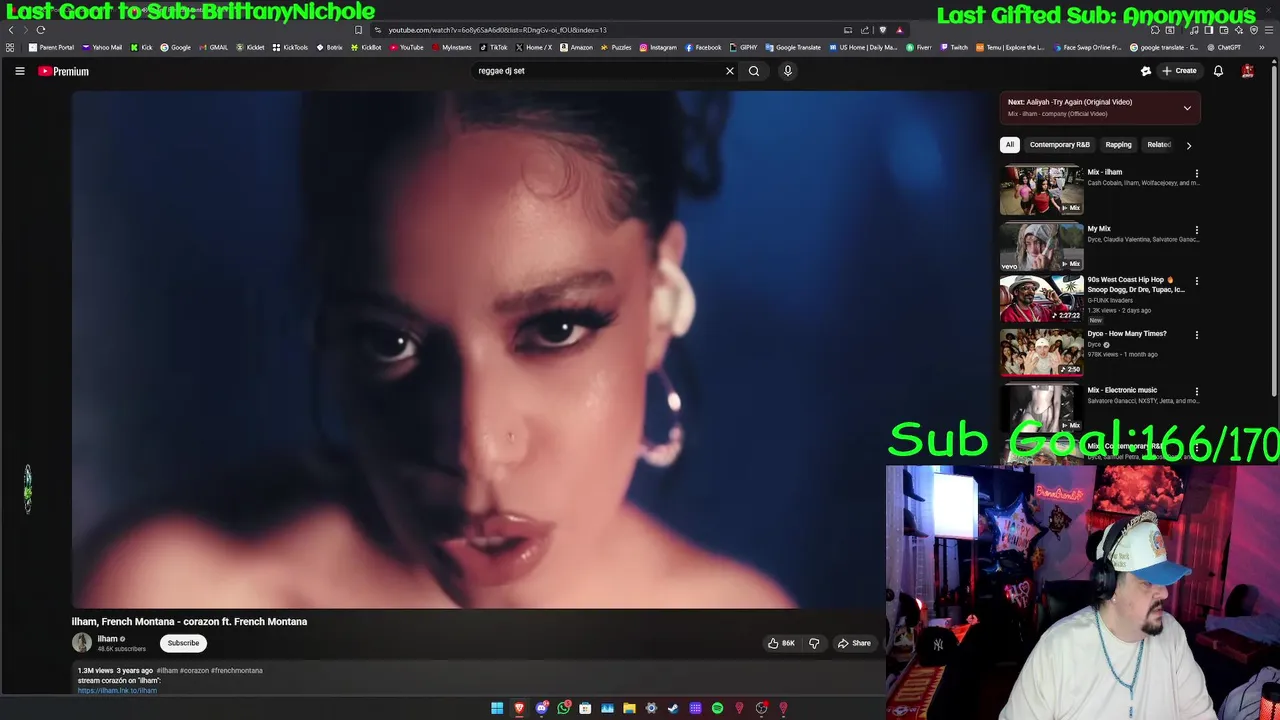The width and height of the screenshot is (1280, 720).
Task: Open Spotify in the taskbar
Action: pyautogui.click(x=717, y=708)
